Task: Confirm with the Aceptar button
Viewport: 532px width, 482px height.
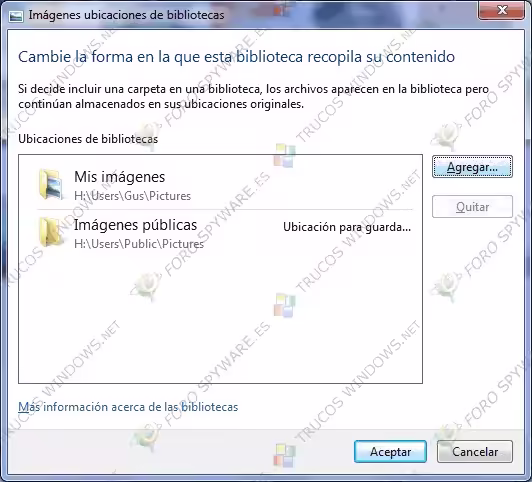Action: click(x=390, y=451)
